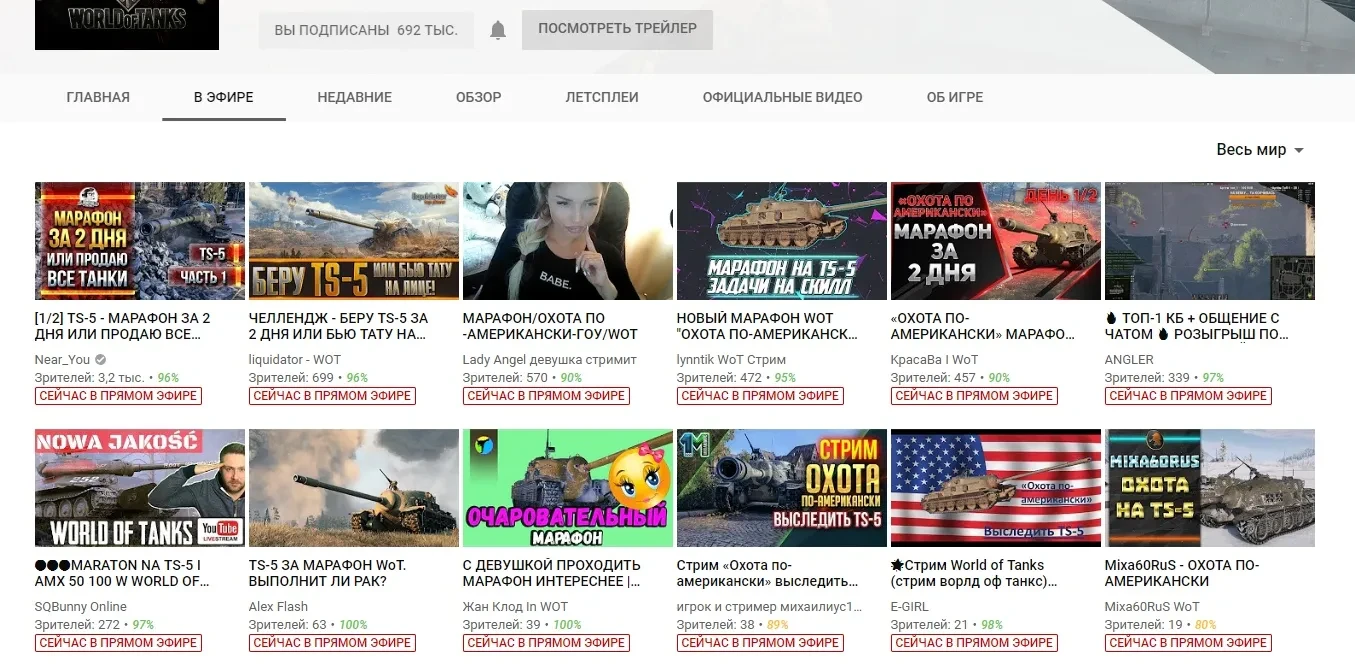Screen dimensions: 1355x664
Task: Open the НЕДАВНИЕ tab
Action: tap(354, 97)
